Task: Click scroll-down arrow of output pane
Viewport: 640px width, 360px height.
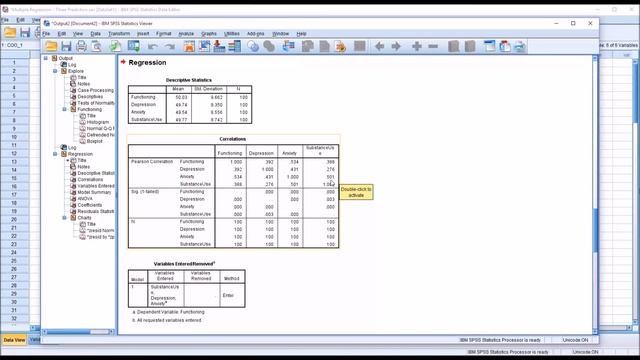Action: (x=595, y=331)
